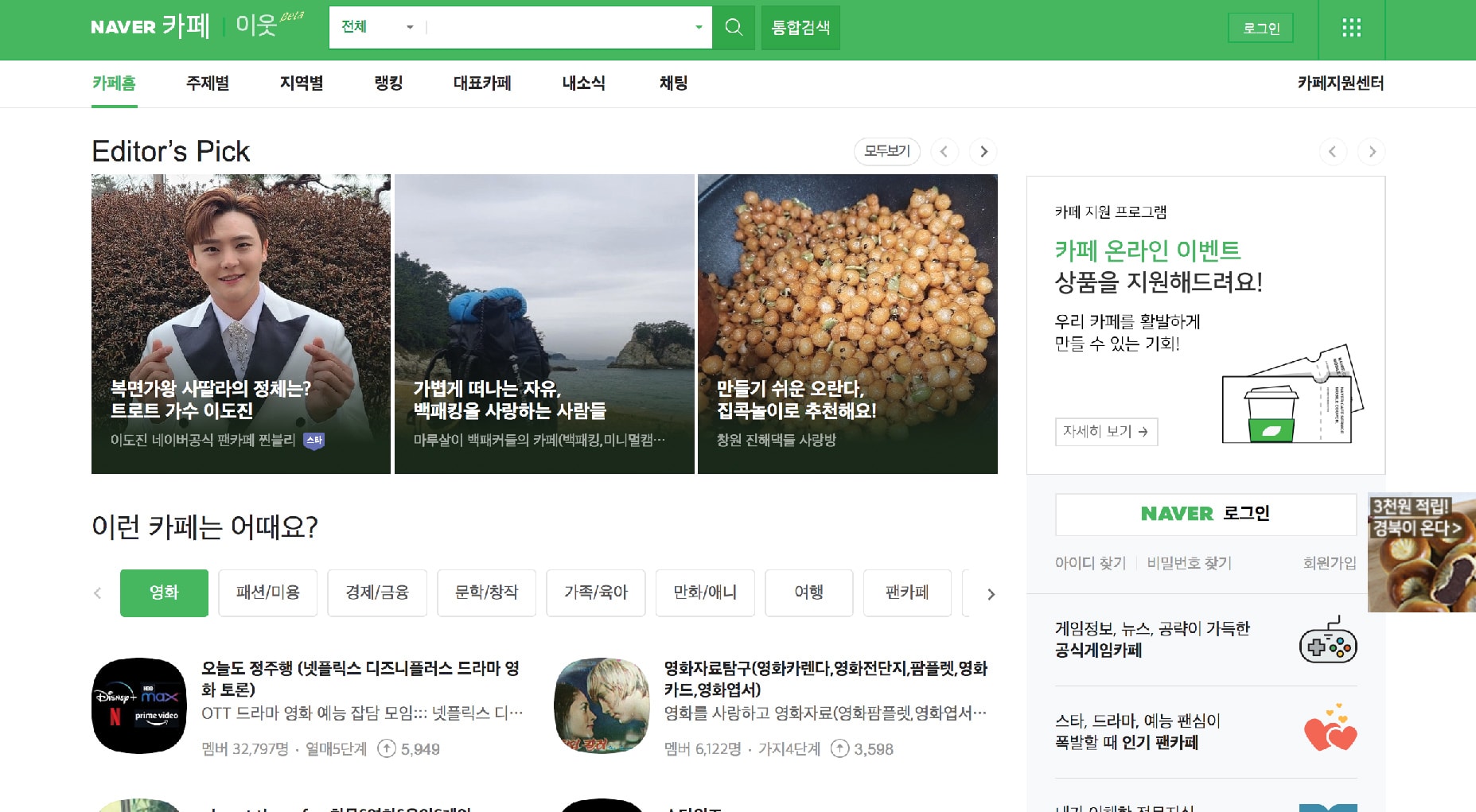Image resolution: width=1476 pixels, height=812 pixels.
Task: Click the search text input field
Action: [559, 28]
